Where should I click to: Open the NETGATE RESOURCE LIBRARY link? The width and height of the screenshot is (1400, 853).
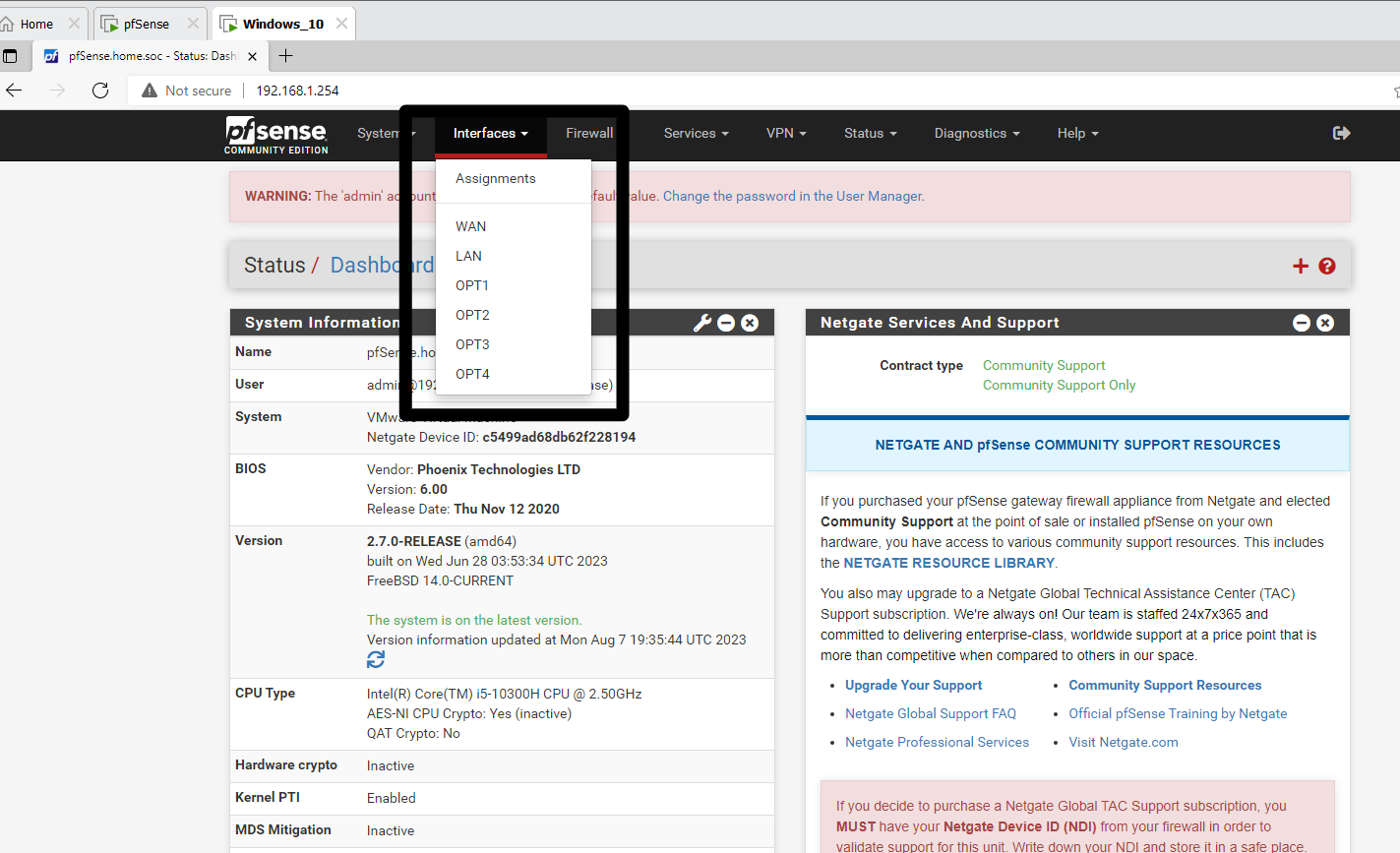[x=948, y=563]
